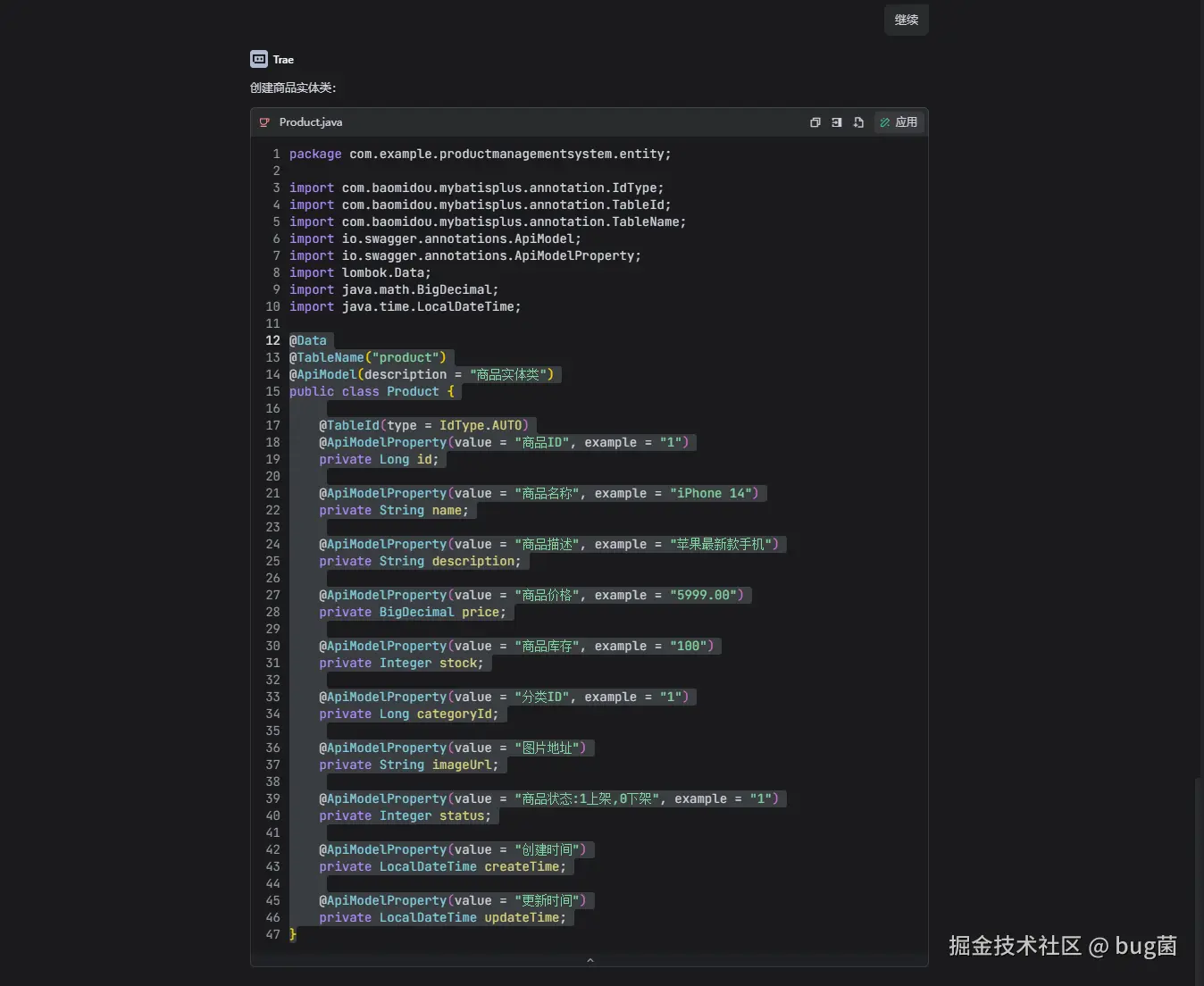Click the package declaration on line 1
The width and height of the screenshot is (1204, 986).
coord(480,154)
